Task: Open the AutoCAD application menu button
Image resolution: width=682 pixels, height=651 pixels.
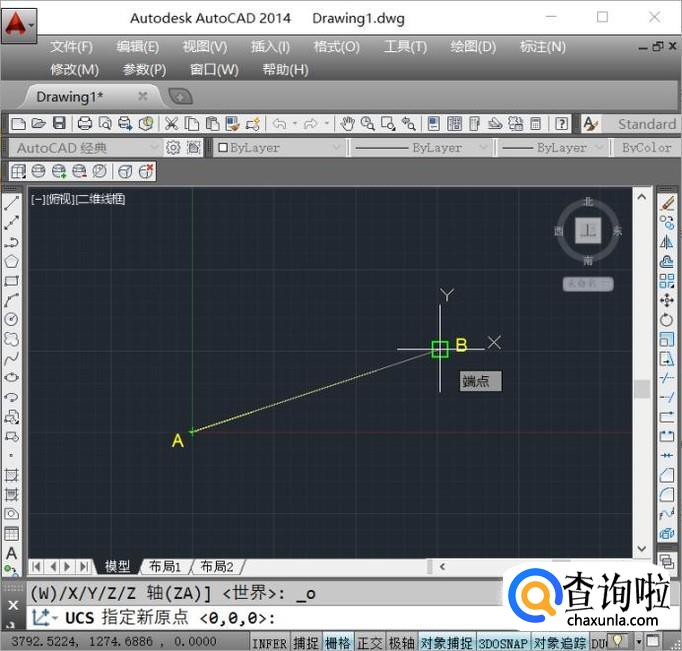Action: coord(18,22)
